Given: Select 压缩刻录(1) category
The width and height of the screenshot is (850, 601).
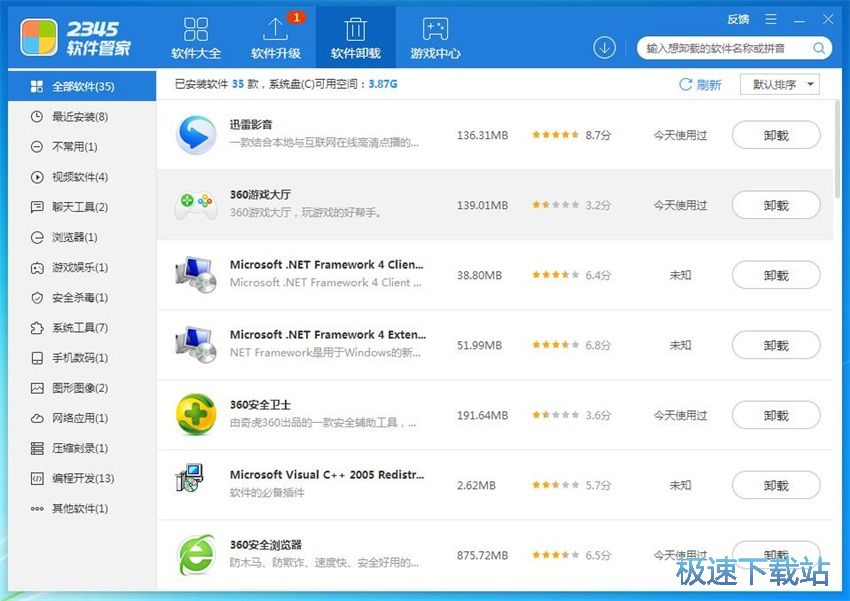Looking at the screenshot, I should pyautogui.click(x=82, y=448).
